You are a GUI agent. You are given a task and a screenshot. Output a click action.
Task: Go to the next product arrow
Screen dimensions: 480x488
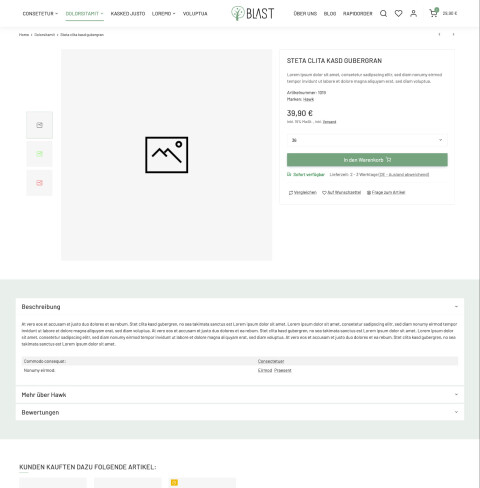click(453, 34)
